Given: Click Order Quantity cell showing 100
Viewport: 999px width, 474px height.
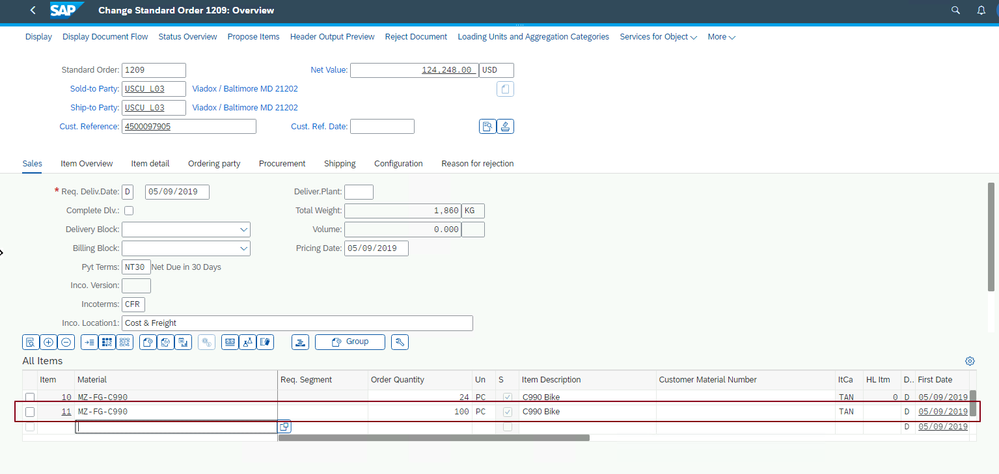Looking at the screenshot, I should 420,412.
